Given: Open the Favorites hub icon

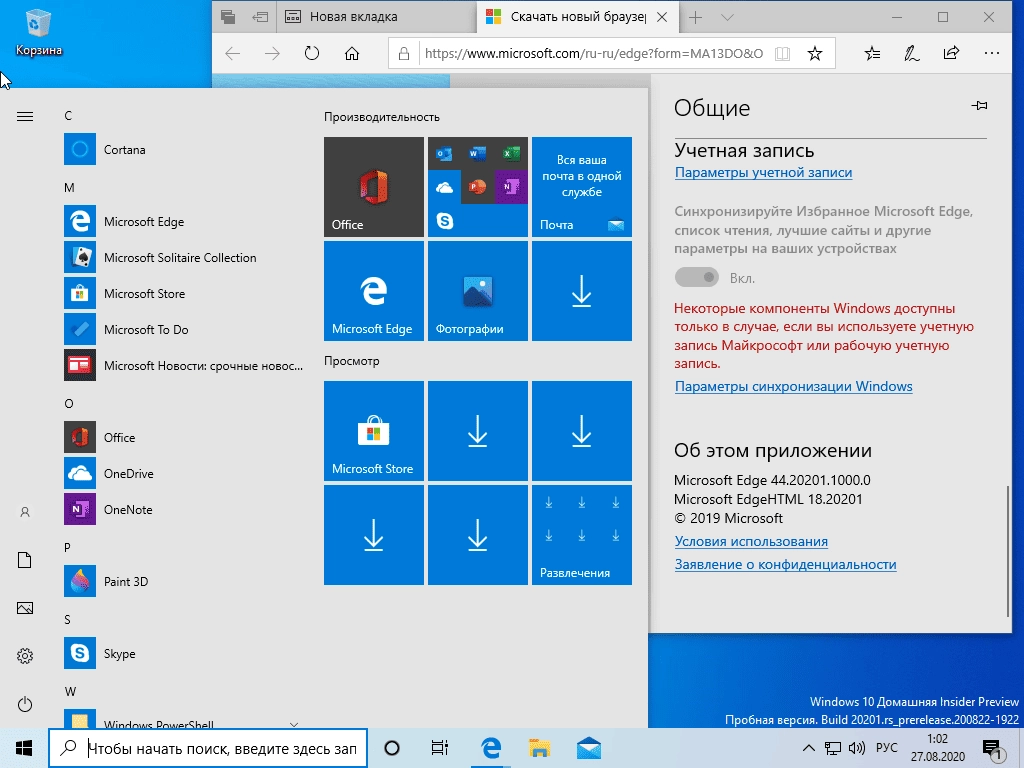Looking at the screenshot, I should (x=872, y=54).
